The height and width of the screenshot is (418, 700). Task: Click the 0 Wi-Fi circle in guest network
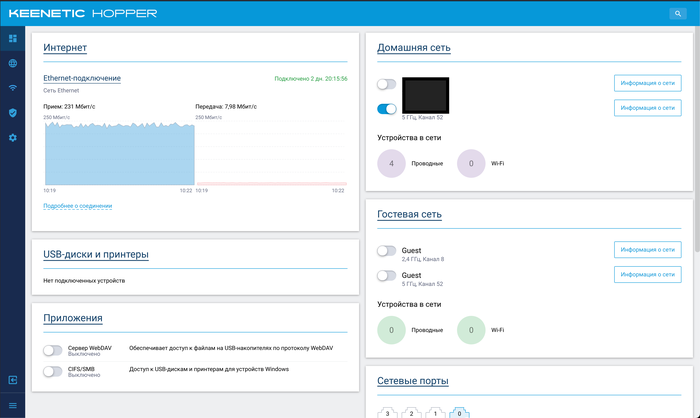click(x=471, y=330)
